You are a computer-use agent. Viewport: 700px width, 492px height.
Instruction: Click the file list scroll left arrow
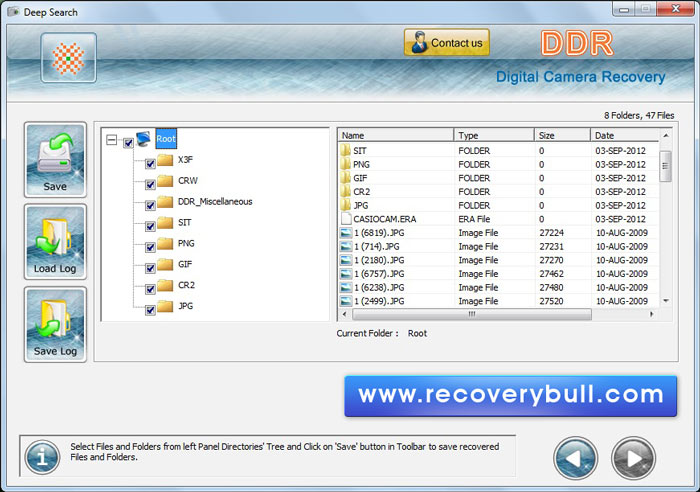[344, 314]
